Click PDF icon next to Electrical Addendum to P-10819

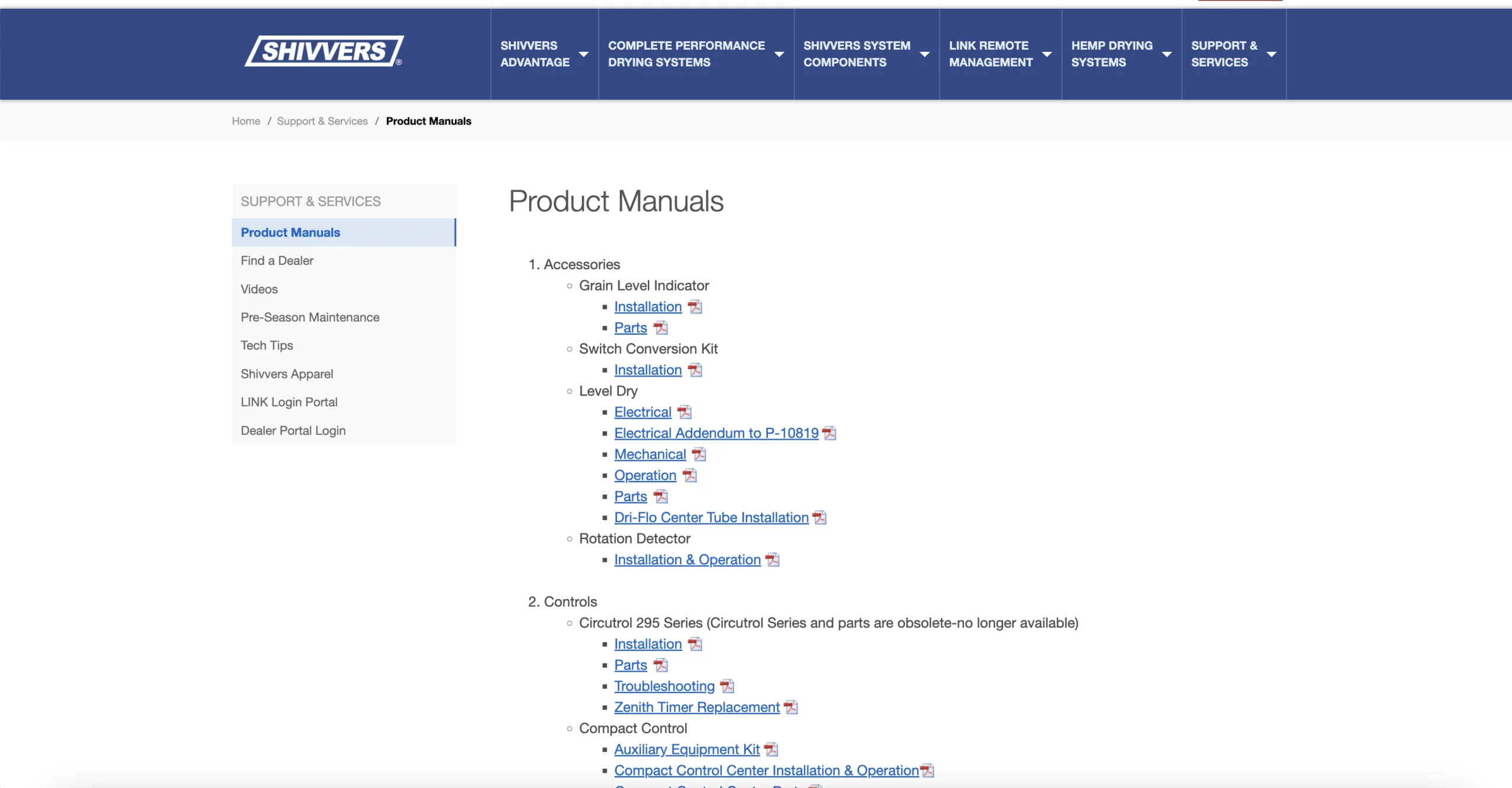point(829,433)
